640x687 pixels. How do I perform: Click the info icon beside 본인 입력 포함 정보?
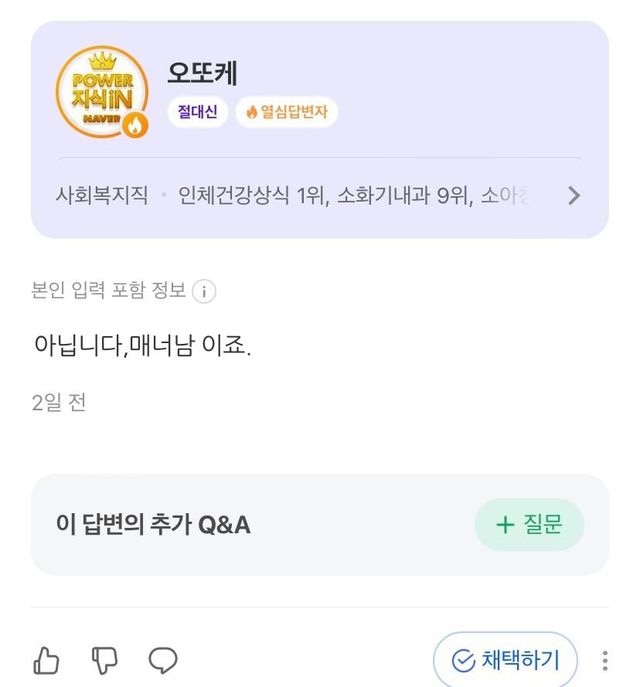204,292
